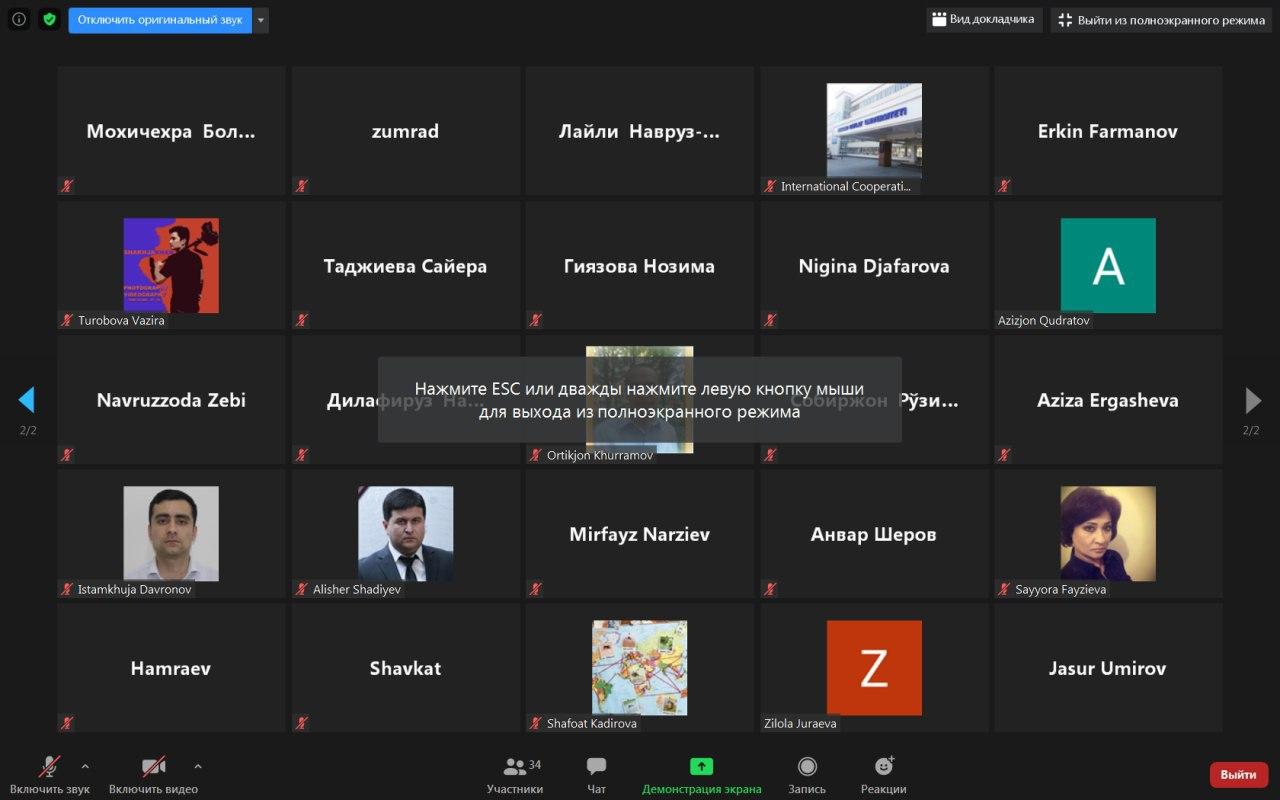
Task: Open the meeting info icon
Action: click(x=19, y=19)
